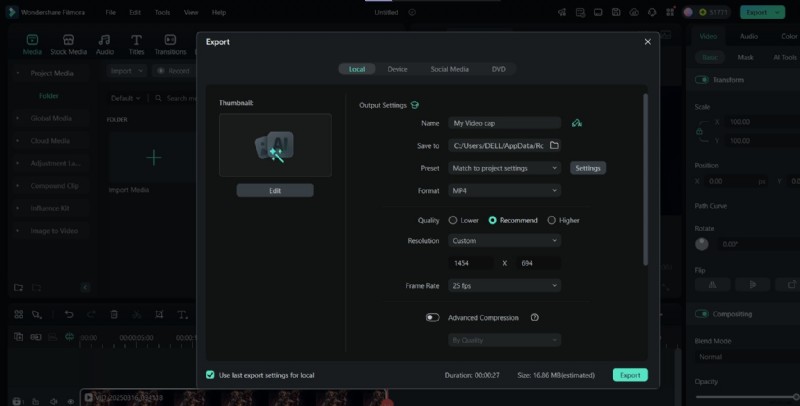
Task: Click the Output Settings graduation cap icon
Action: coord(414,105)
